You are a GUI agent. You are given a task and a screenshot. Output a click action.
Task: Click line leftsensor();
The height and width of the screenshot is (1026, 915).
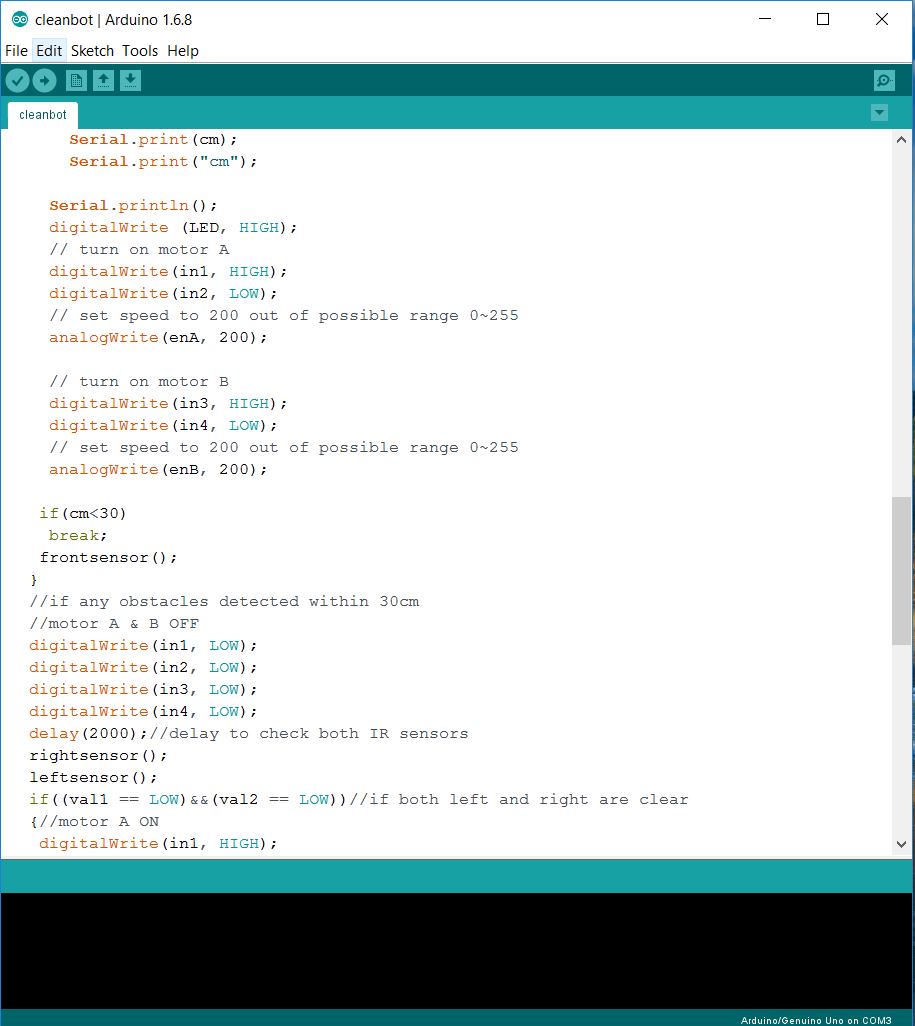point(93,777)
